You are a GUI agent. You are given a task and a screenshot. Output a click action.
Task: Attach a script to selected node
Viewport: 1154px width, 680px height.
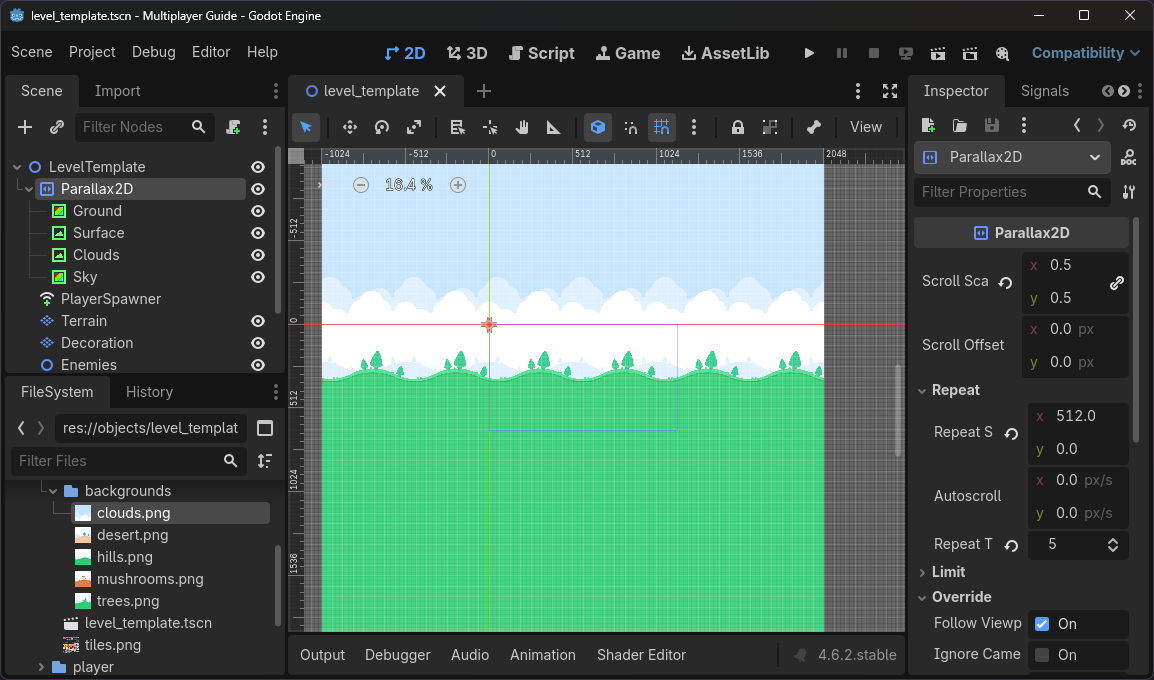[x=233, y=127]
